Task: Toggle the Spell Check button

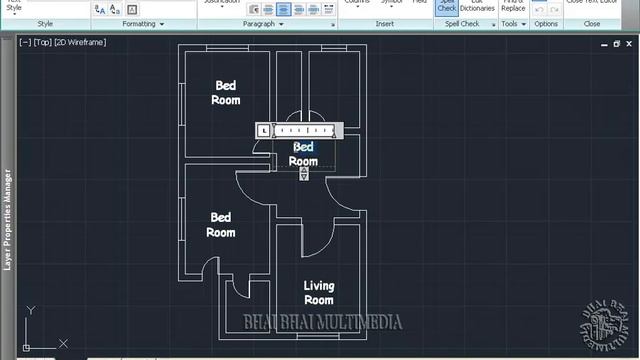Action: pos(447,7)
